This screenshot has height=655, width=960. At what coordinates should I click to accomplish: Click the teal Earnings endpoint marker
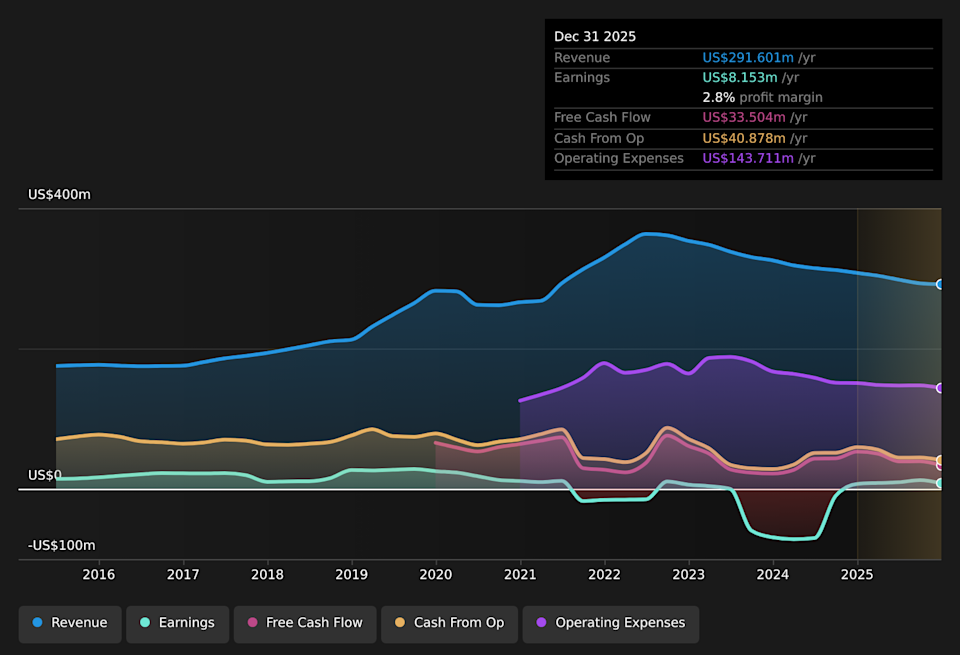tap(940, 483)
